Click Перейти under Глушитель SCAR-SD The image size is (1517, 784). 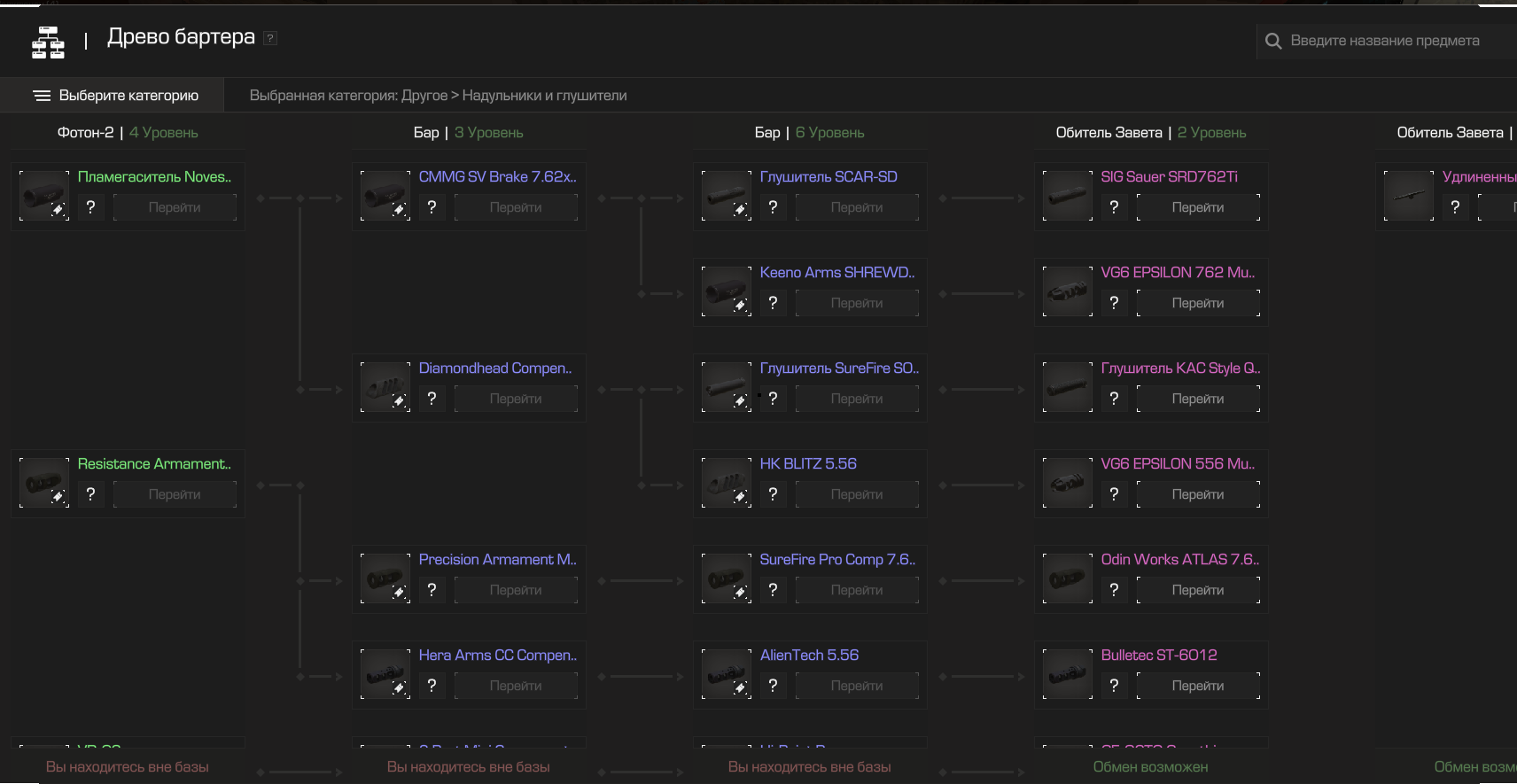pos(857,207)
